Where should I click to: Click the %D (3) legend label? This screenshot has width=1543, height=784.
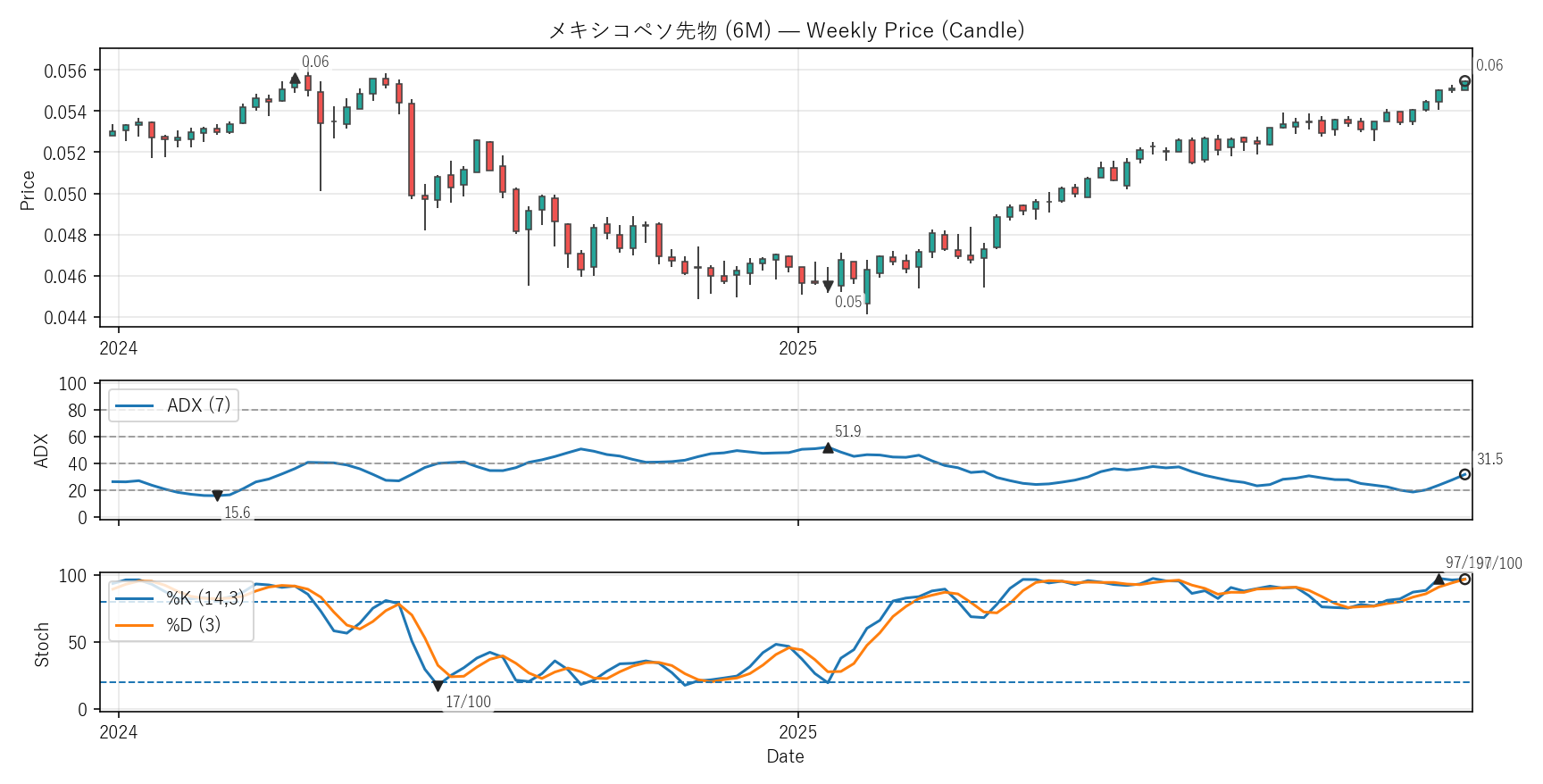pyautogui.click(x=194, y=625)
